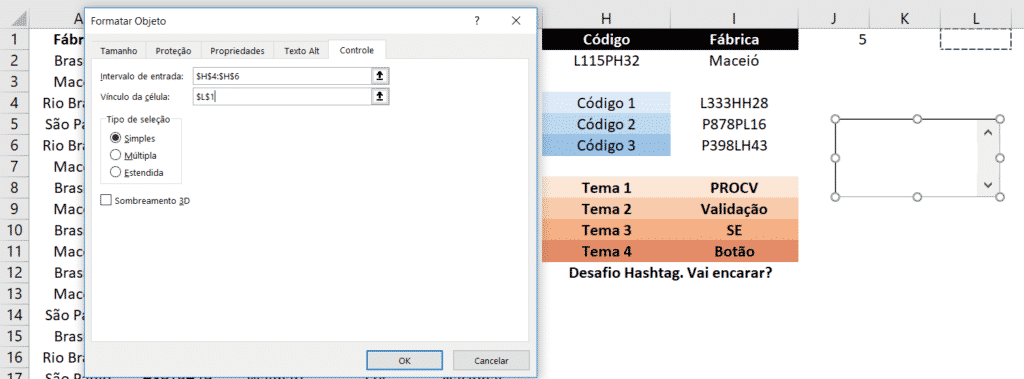Select column K header
1024x379 pixels.
(904, 19)
